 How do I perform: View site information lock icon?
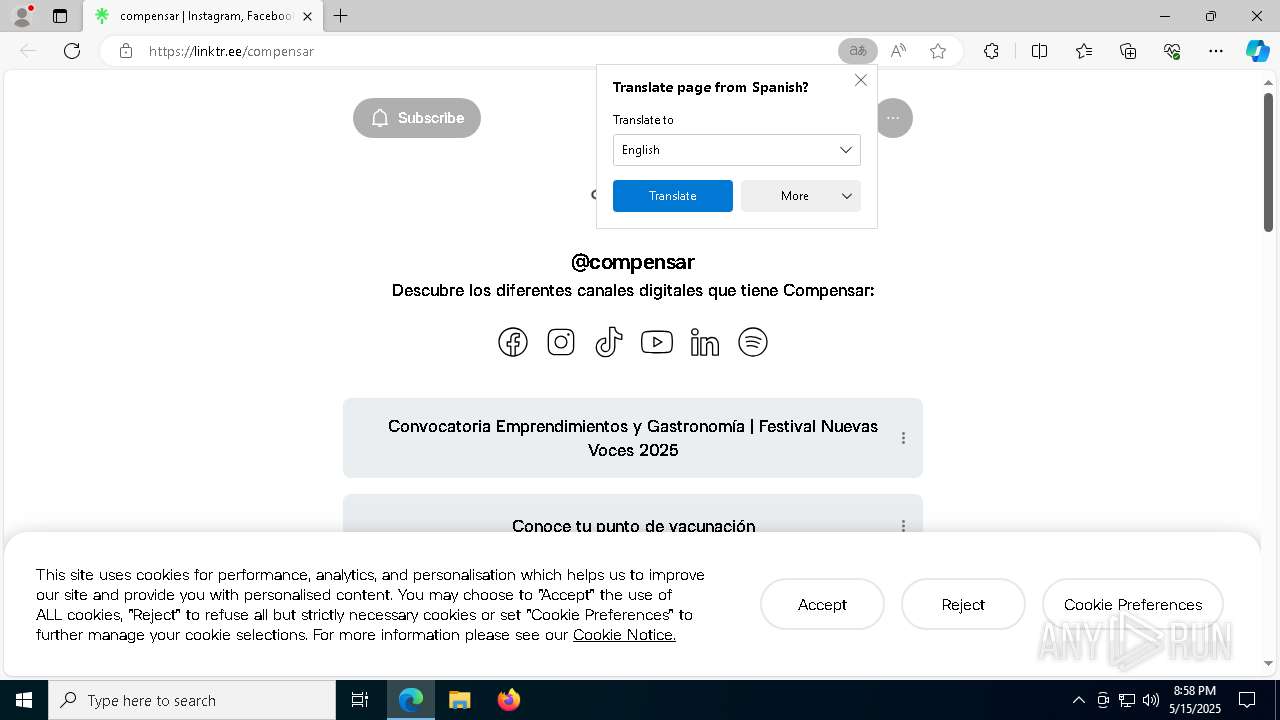point(126,51)
